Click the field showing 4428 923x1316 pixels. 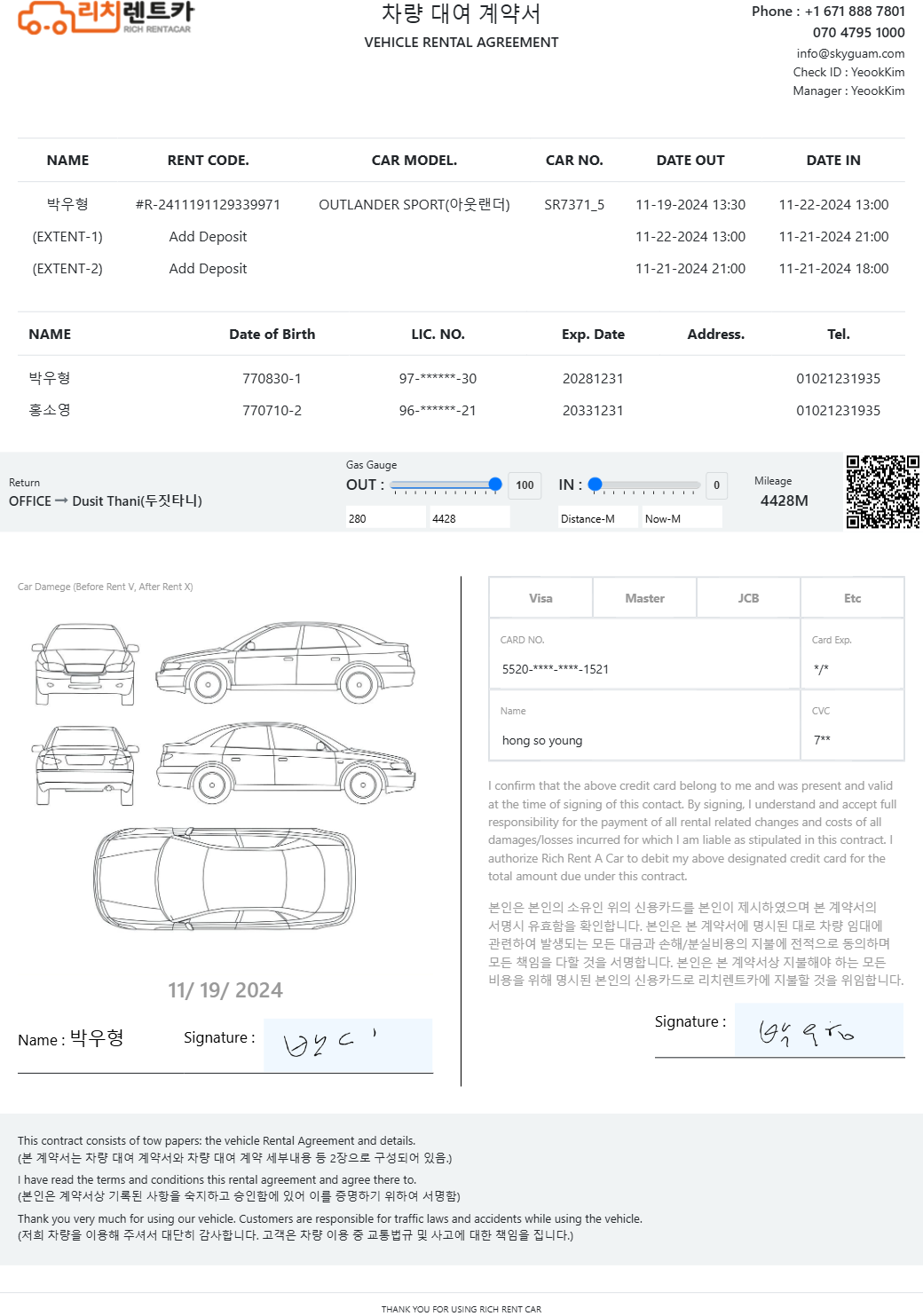(x=469, y=518)
